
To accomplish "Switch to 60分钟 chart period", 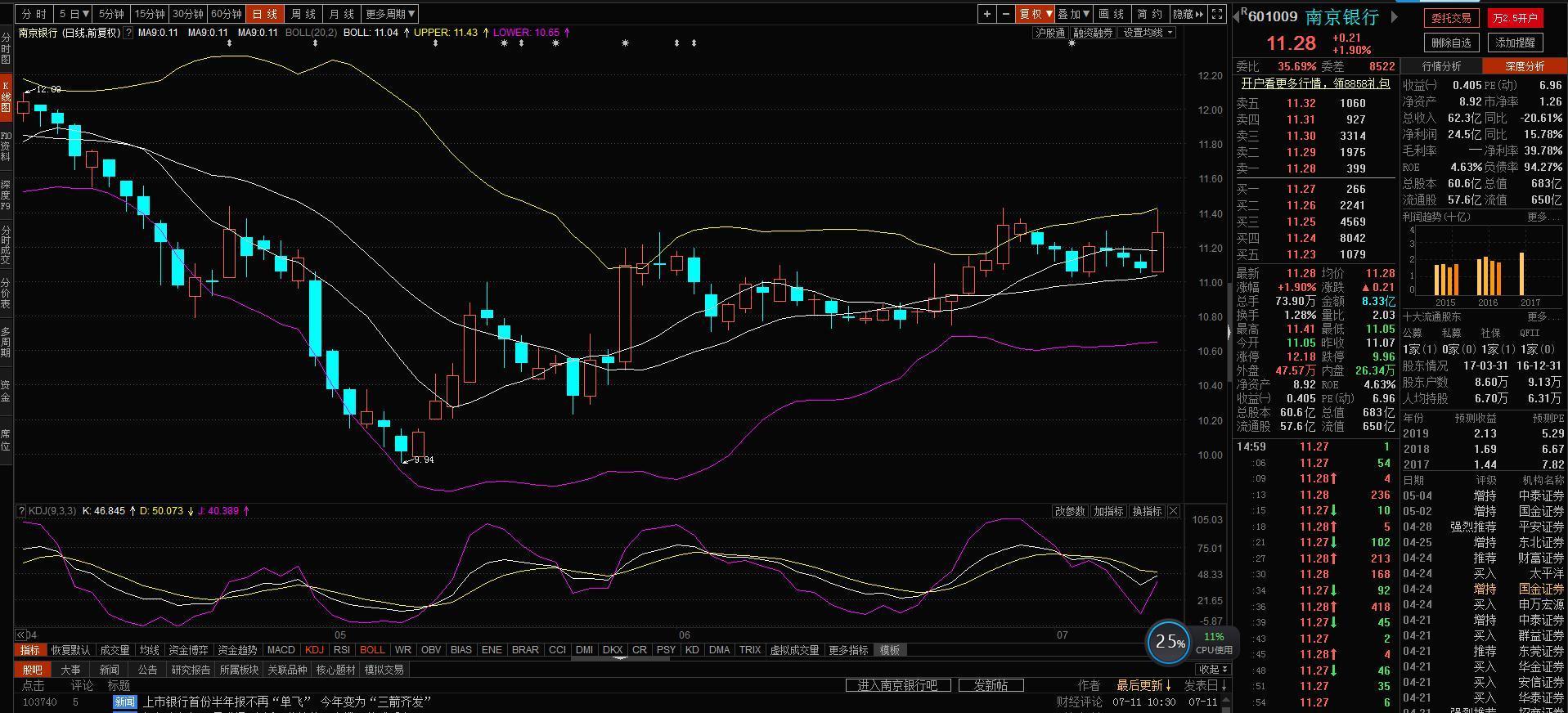I will (x=227, y=14).
